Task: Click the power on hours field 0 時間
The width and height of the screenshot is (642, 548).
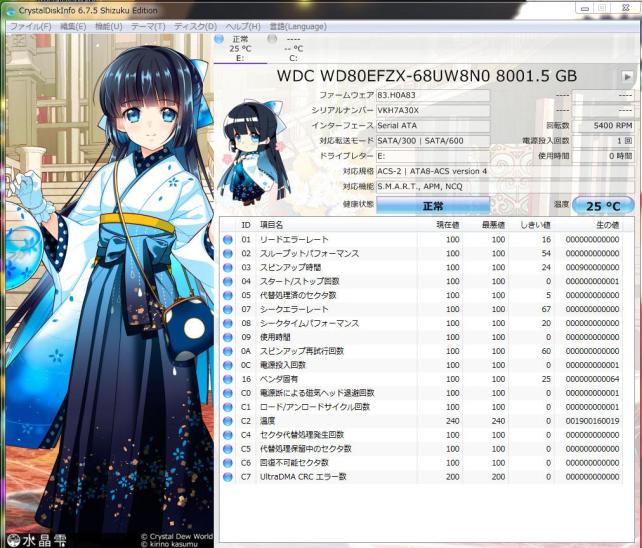Action: click(603, 156)
